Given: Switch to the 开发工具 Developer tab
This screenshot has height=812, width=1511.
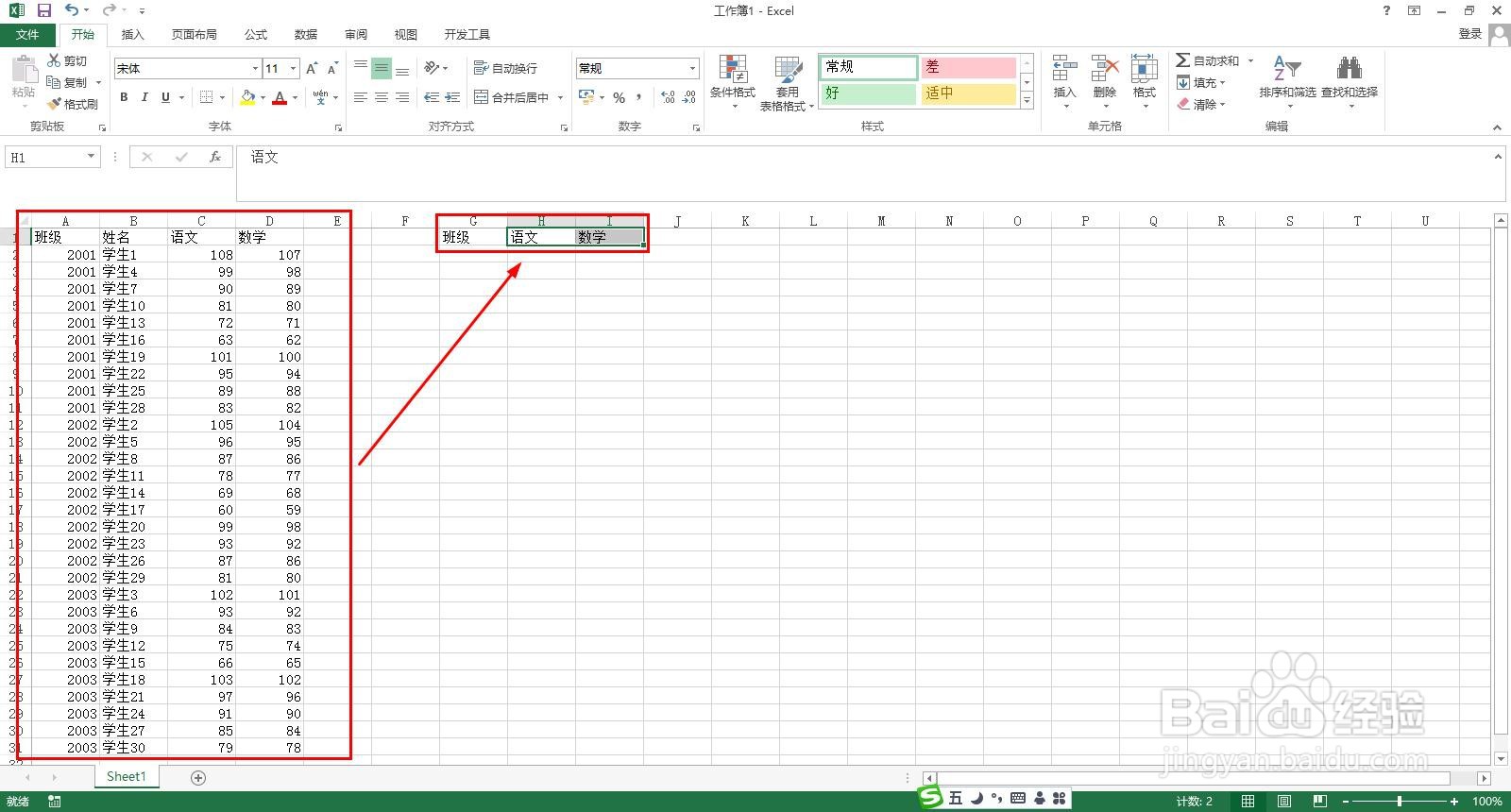Looking at the screenshot, I should coord(467,35).
